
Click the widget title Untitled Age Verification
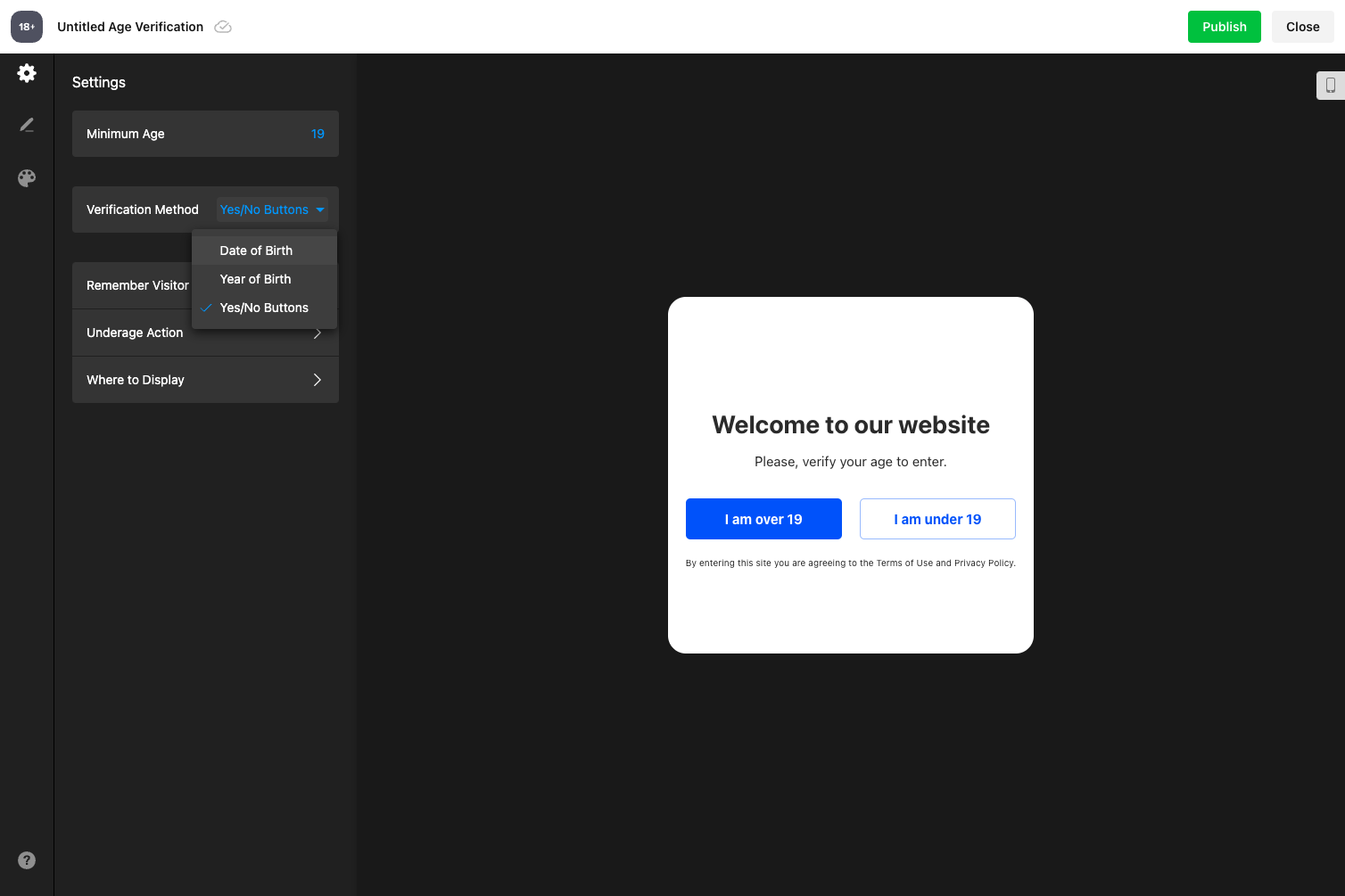coord(130,27)
